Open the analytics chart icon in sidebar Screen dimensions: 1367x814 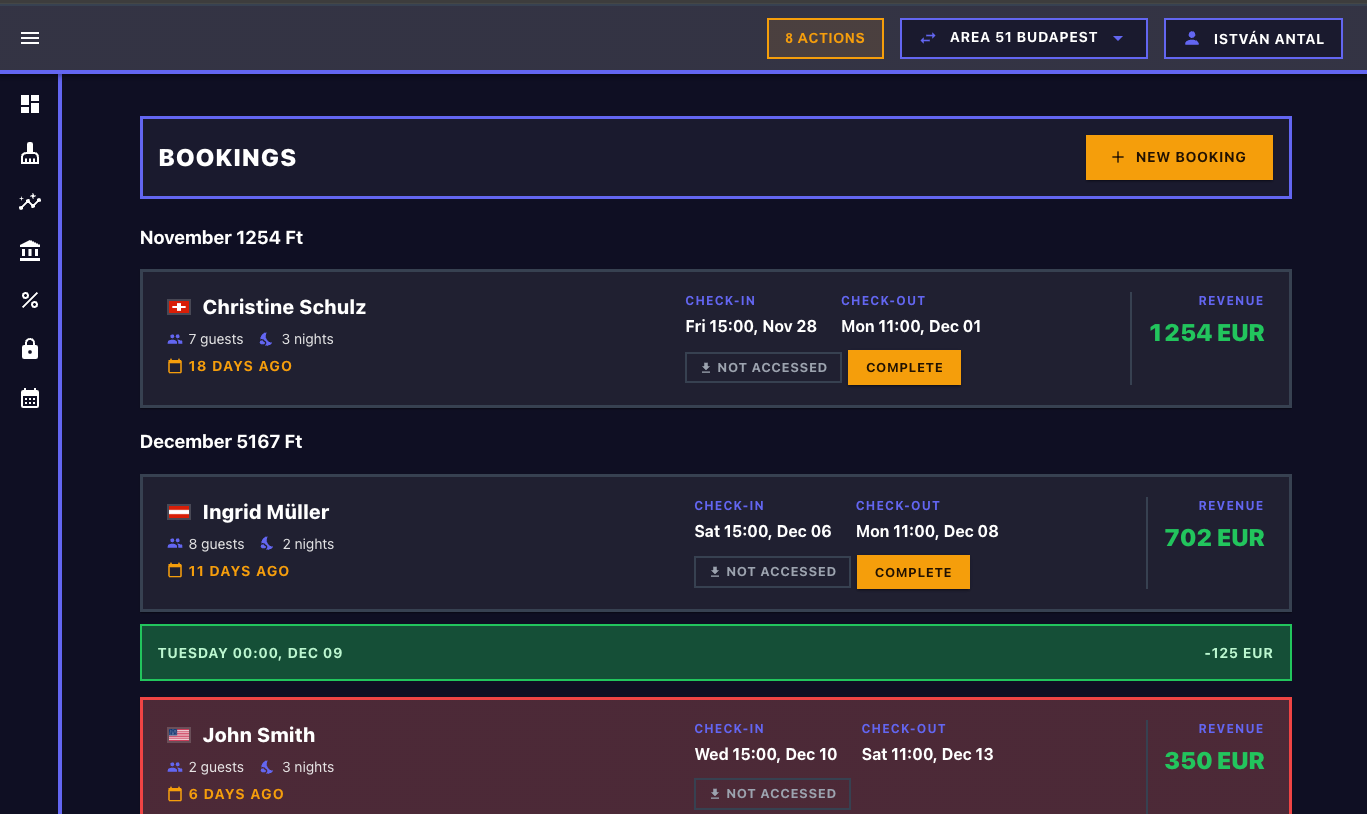[30, 202]
